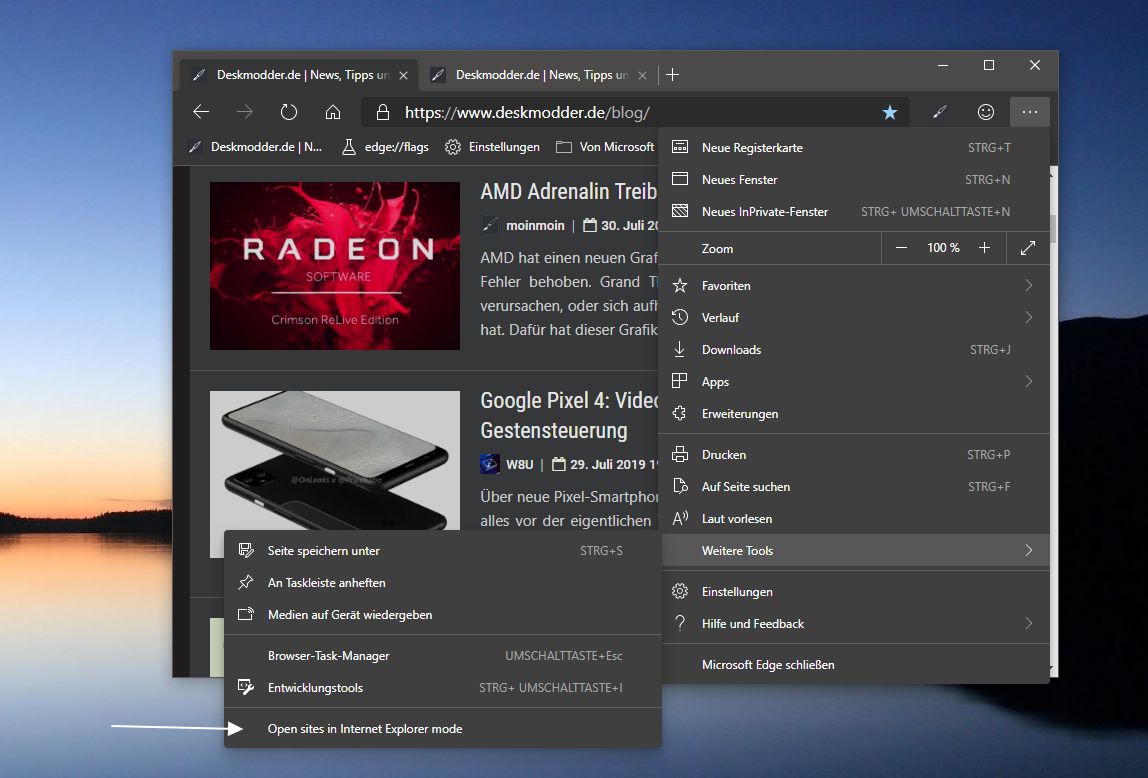Activate Laut vorlesen

[854, 519]
